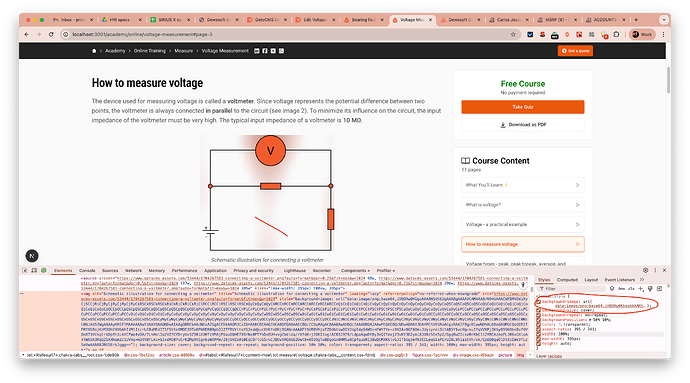Viewport: 690px width, 383px height.
Task: Click the Facebook share icon in the breadcrumb
Action: point(265,51)
